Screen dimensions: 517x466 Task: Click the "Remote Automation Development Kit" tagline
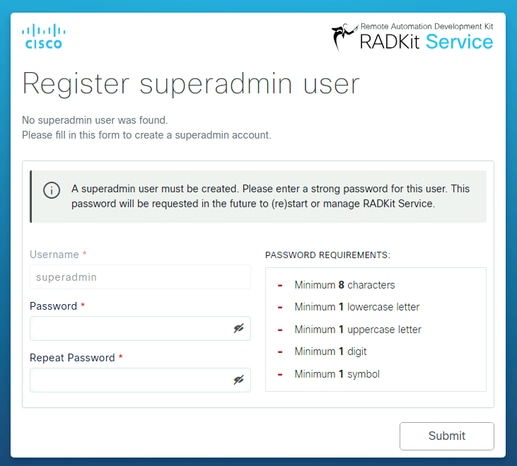[x=427, y=26]
